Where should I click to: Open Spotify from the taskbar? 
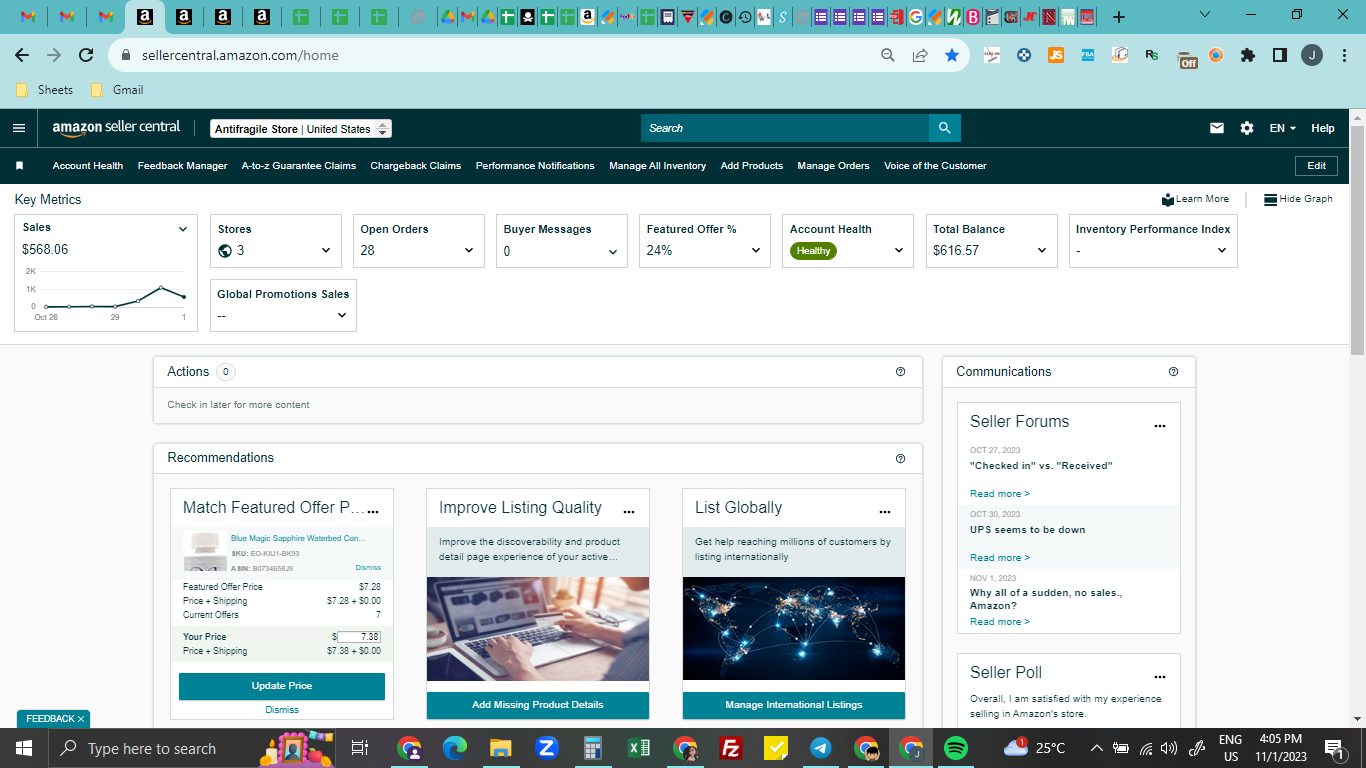[956, 748]
